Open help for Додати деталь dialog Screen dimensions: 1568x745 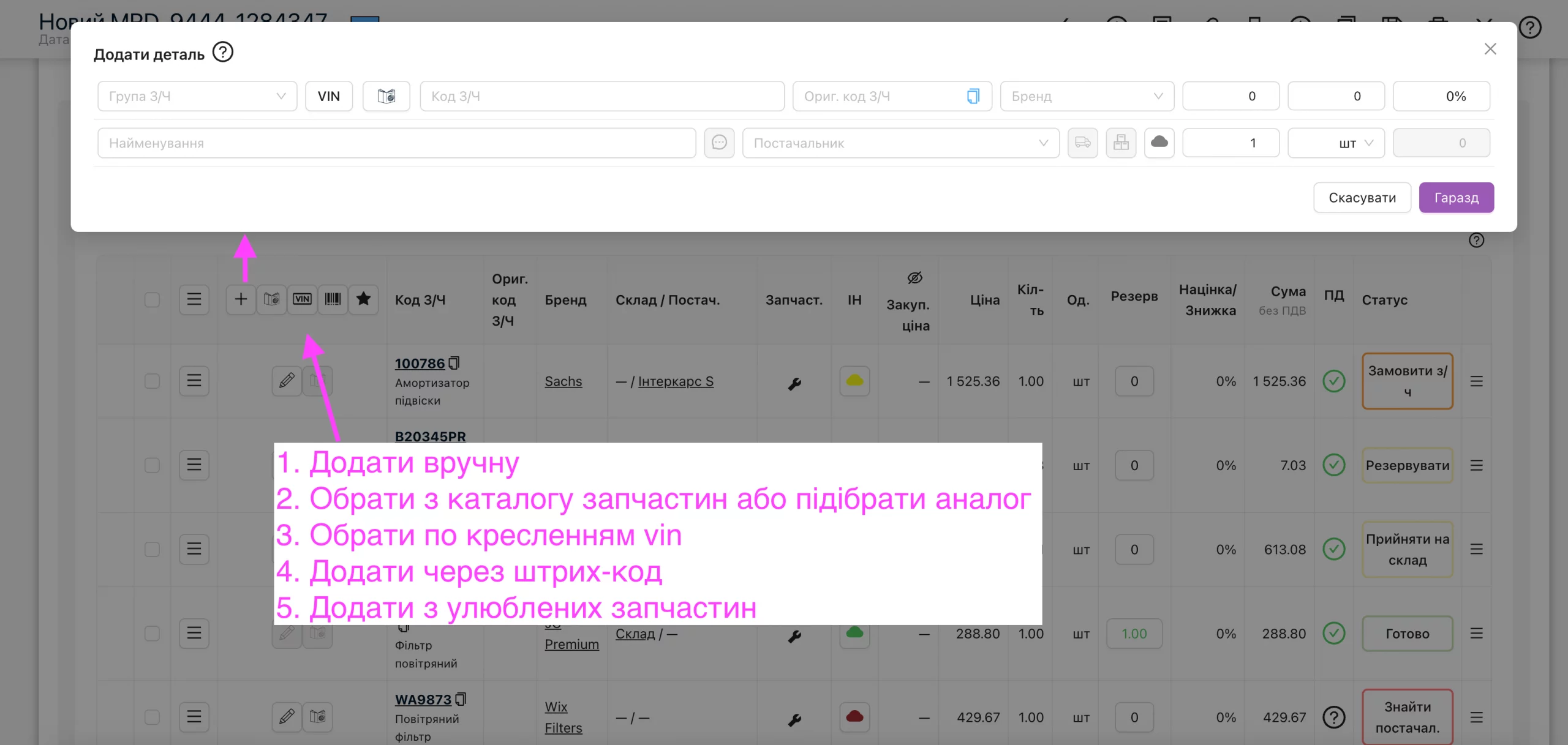tap(223, 52)
